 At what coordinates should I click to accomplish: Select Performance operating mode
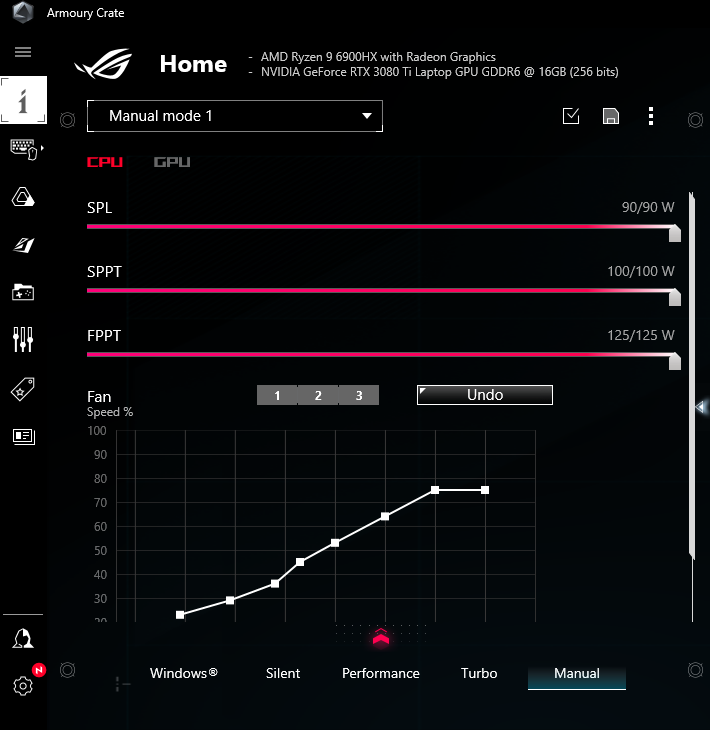[x=381, y=673]
